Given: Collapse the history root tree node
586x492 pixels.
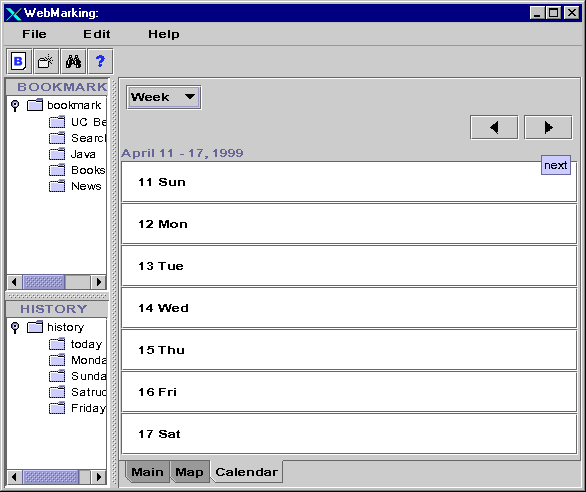Looking at the screenshot, I should [15, 328].
